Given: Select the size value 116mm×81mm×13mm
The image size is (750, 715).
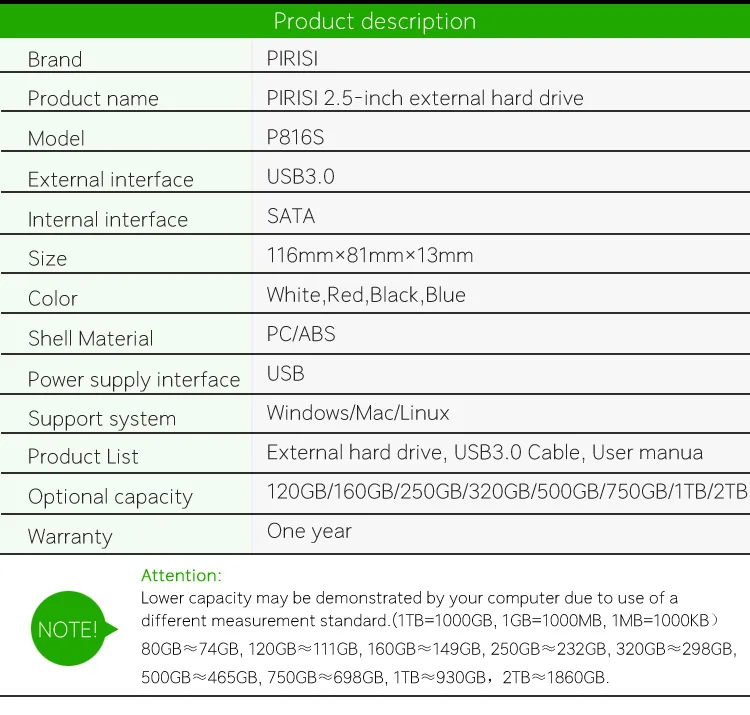Looking at the screenshot, I should pyautogui.click(x=370, y=255).
